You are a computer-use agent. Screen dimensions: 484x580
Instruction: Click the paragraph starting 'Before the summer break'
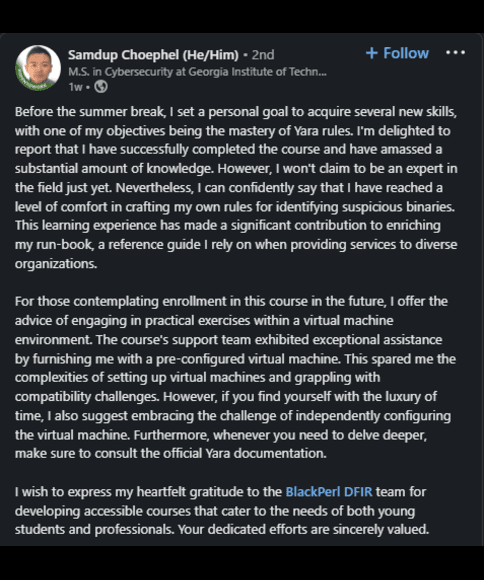coord(236,187)
